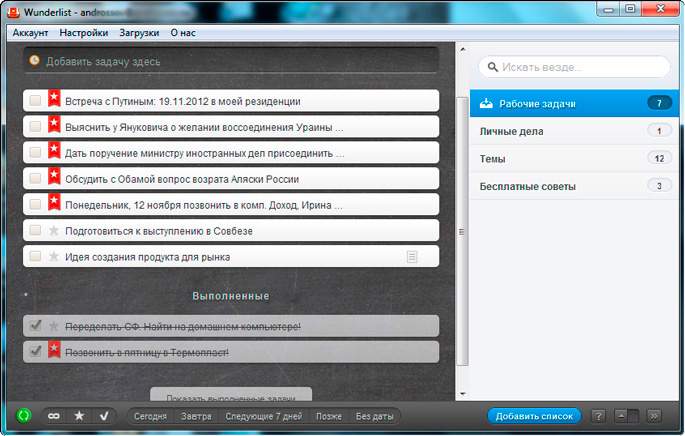The height and width of the screenshot is (436, 685).
Task: Check off 'Выяснить у Януковича' task
Action: [35, 127]
